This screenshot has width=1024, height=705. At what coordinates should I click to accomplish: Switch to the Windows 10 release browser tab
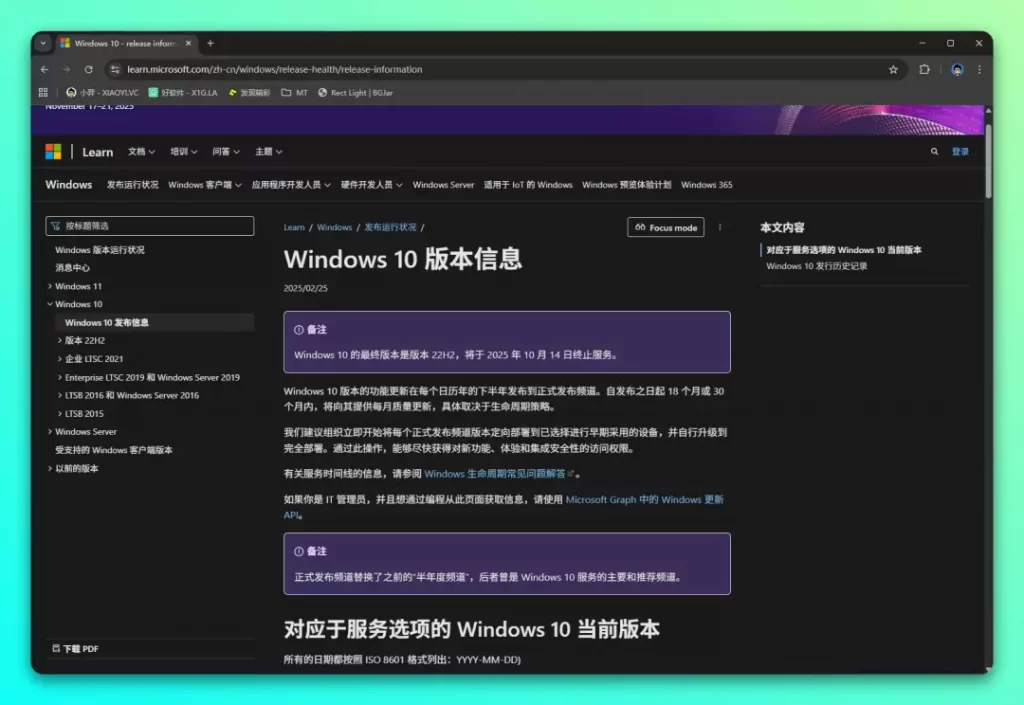(125, 43)
